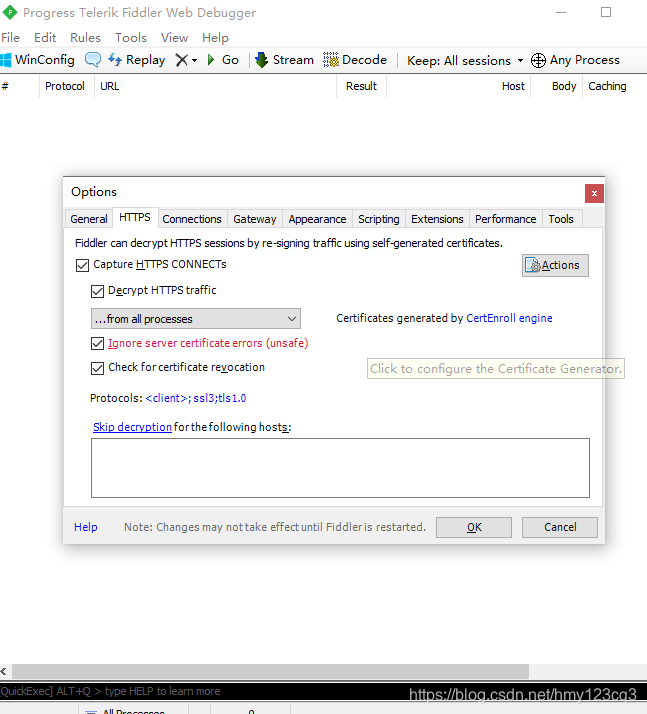Open the Help link in Options
Image resolution: width=647 pixels, height=714 pixels.
[86, 527]
